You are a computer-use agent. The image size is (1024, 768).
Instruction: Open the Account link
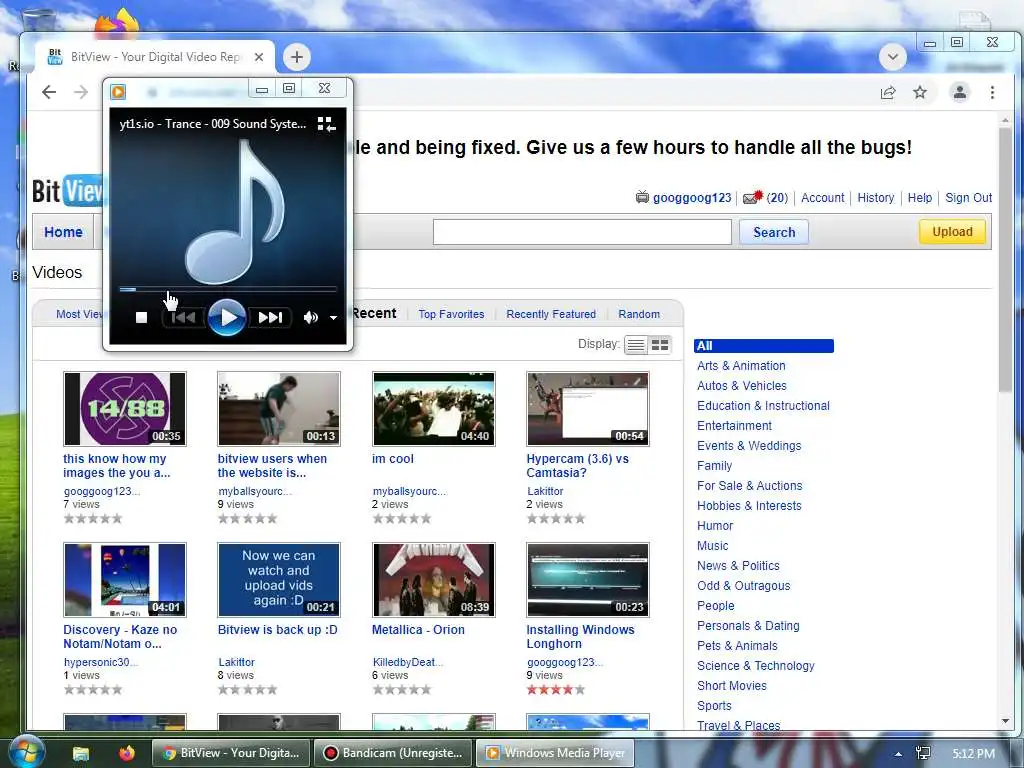coord(822,198)
